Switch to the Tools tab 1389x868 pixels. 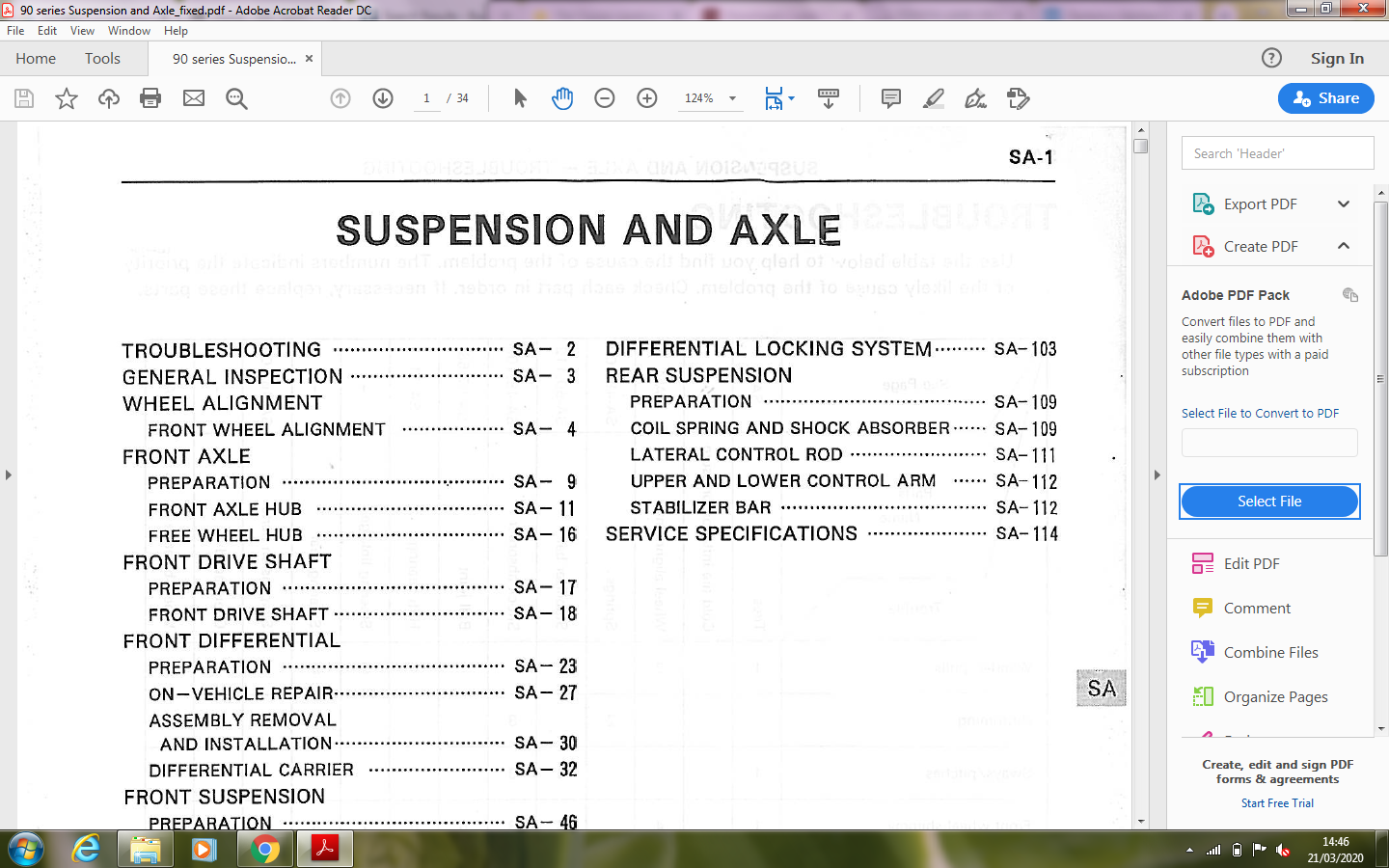(102, 58)
